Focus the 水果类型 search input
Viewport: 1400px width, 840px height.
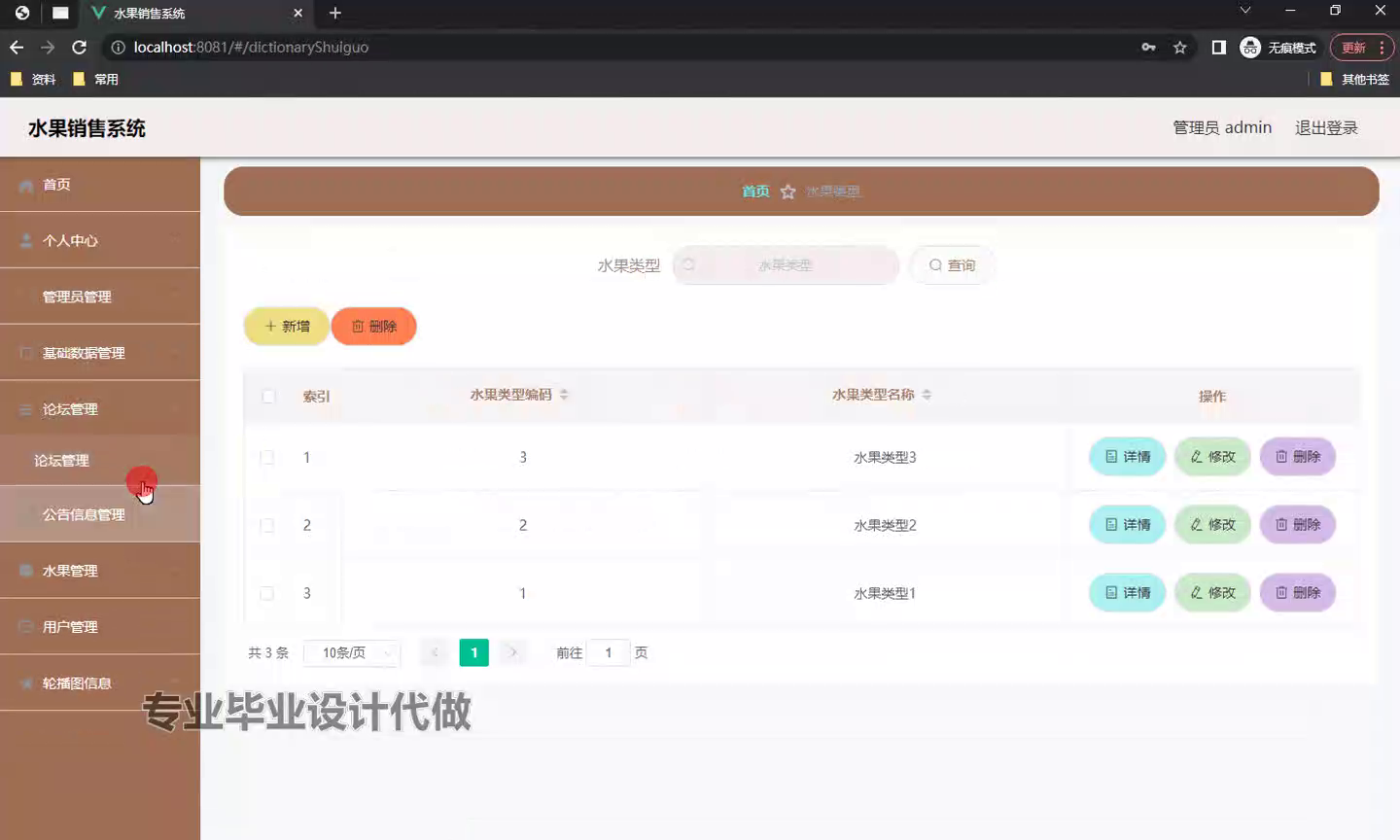coord(786,265)
